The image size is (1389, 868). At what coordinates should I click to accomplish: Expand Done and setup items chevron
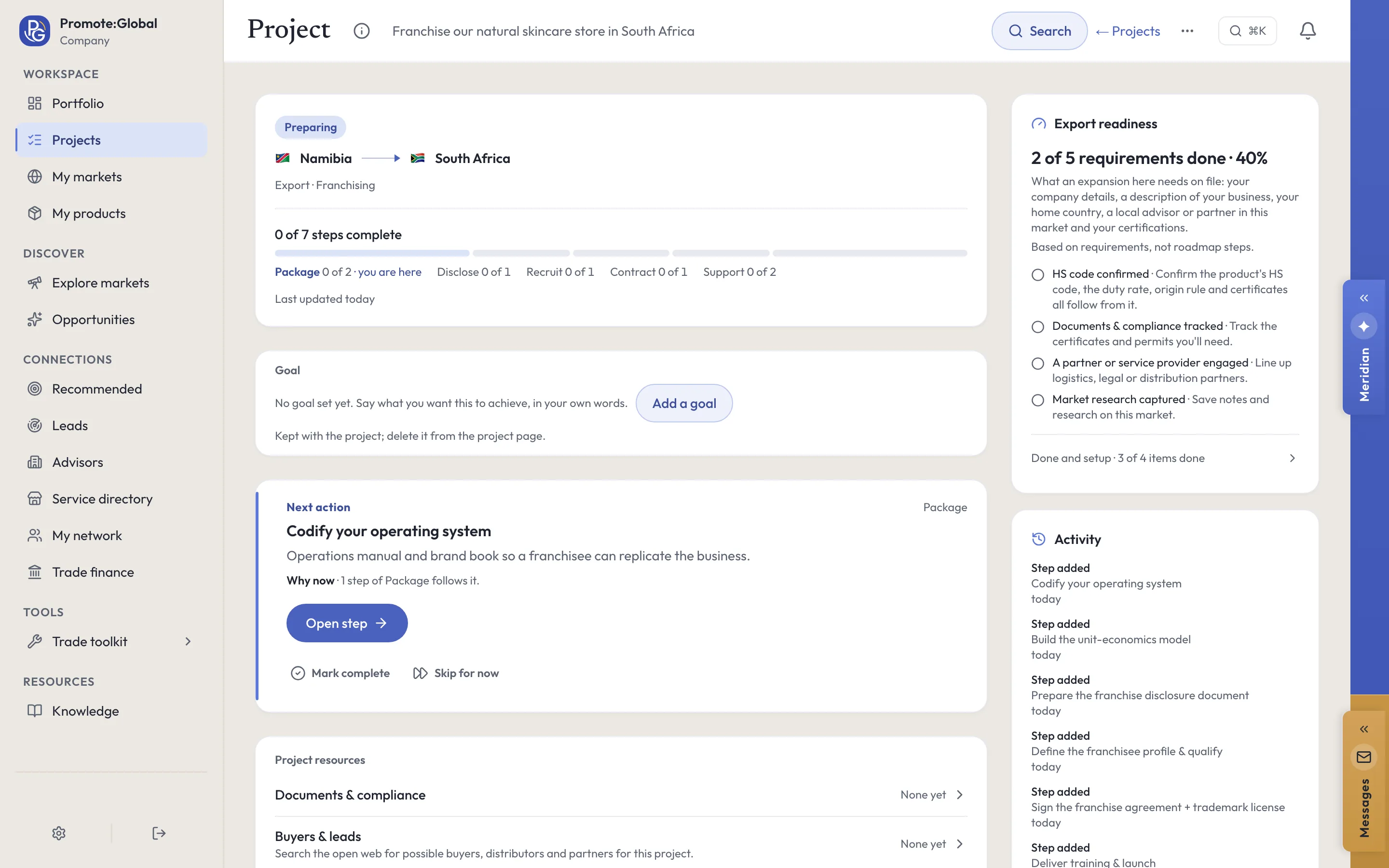[1293, 458]
